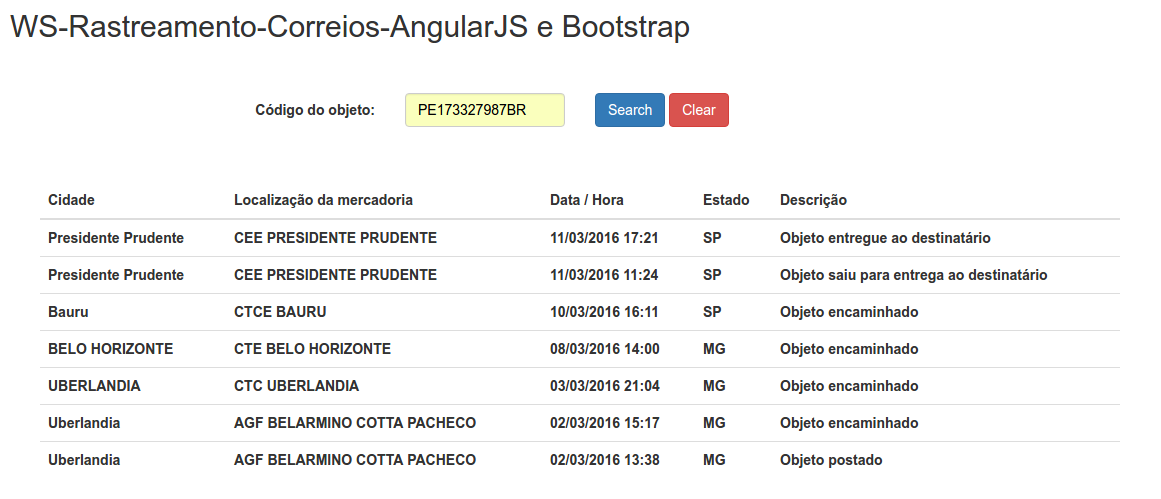Image resolution: width=1161 pixels, height=499 pixels.
Task: Click the CTC UBERLANDIA location cell
Action: (x=296, y=386)
